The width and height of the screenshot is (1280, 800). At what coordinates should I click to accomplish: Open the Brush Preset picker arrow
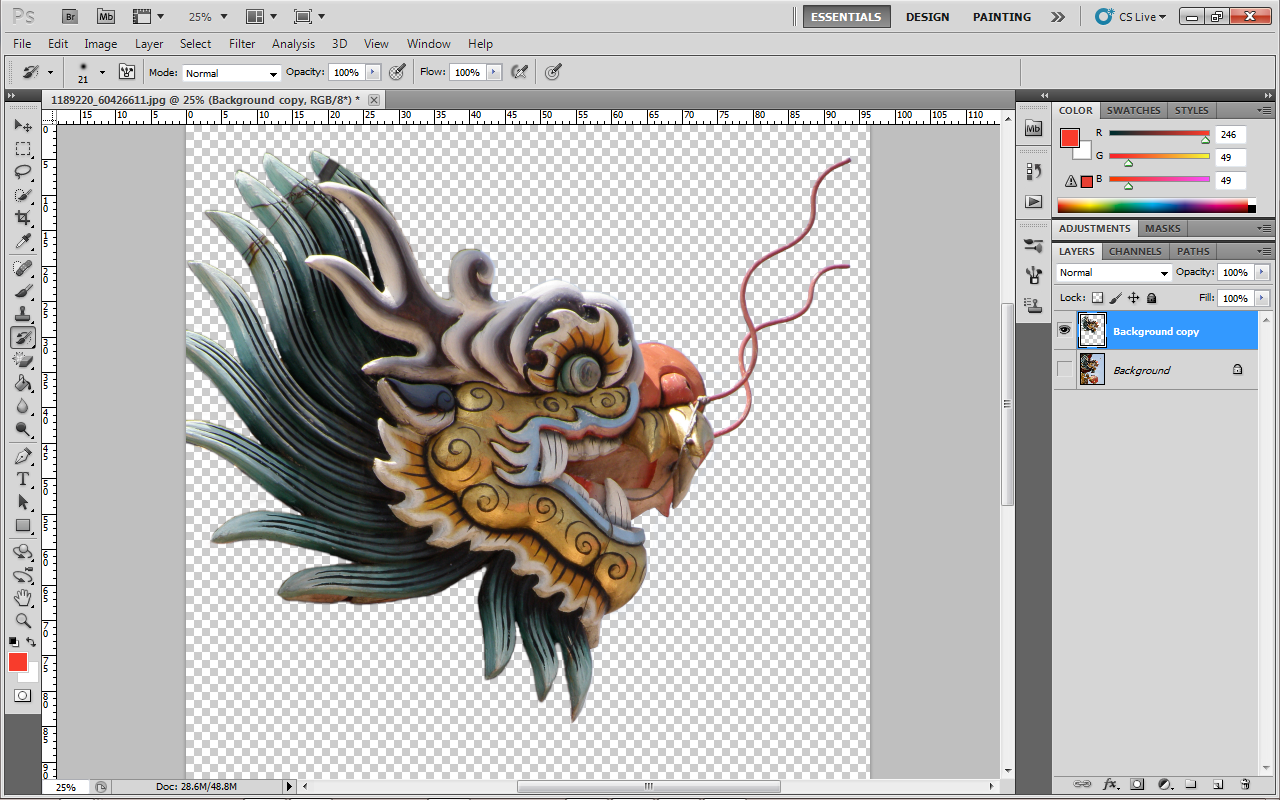coord(102,72)
